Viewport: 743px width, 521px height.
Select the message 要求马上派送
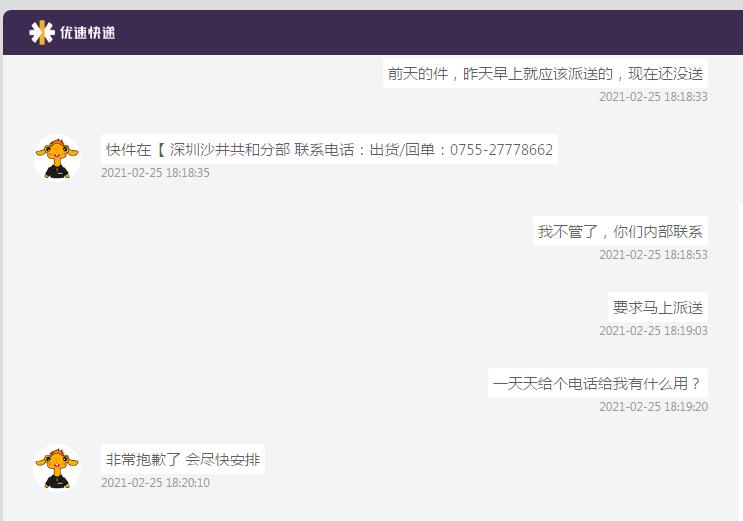point(658,307)
